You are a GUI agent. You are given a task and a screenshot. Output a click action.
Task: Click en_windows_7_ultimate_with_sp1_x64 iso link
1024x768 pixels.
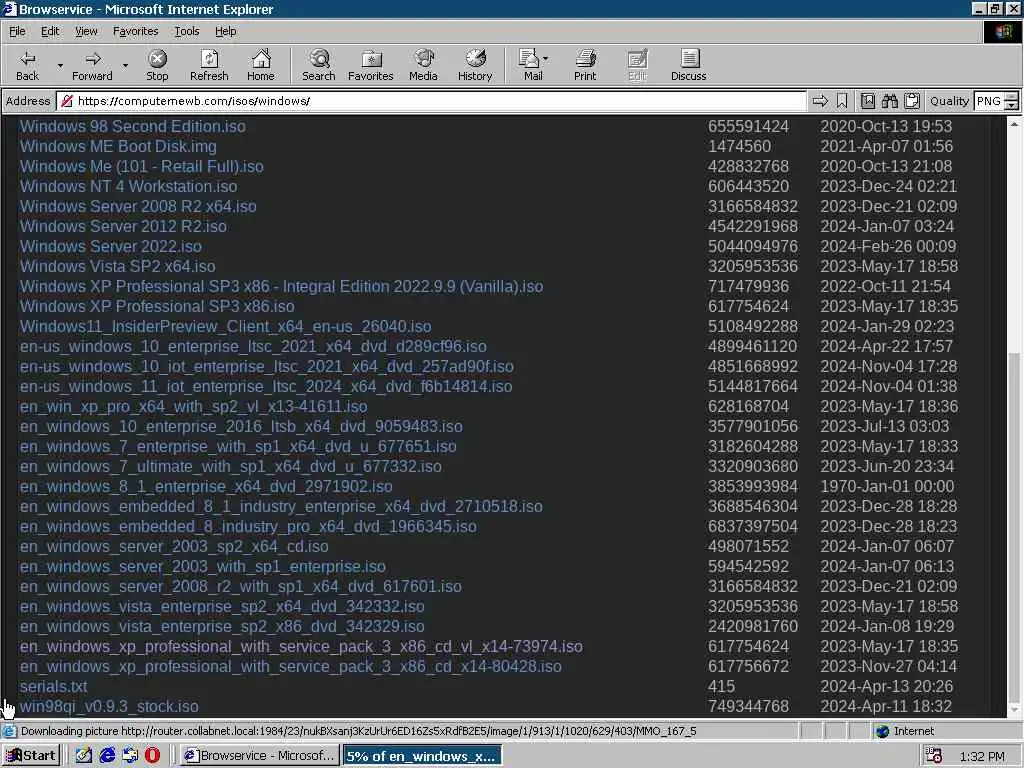tap(231, 466)
